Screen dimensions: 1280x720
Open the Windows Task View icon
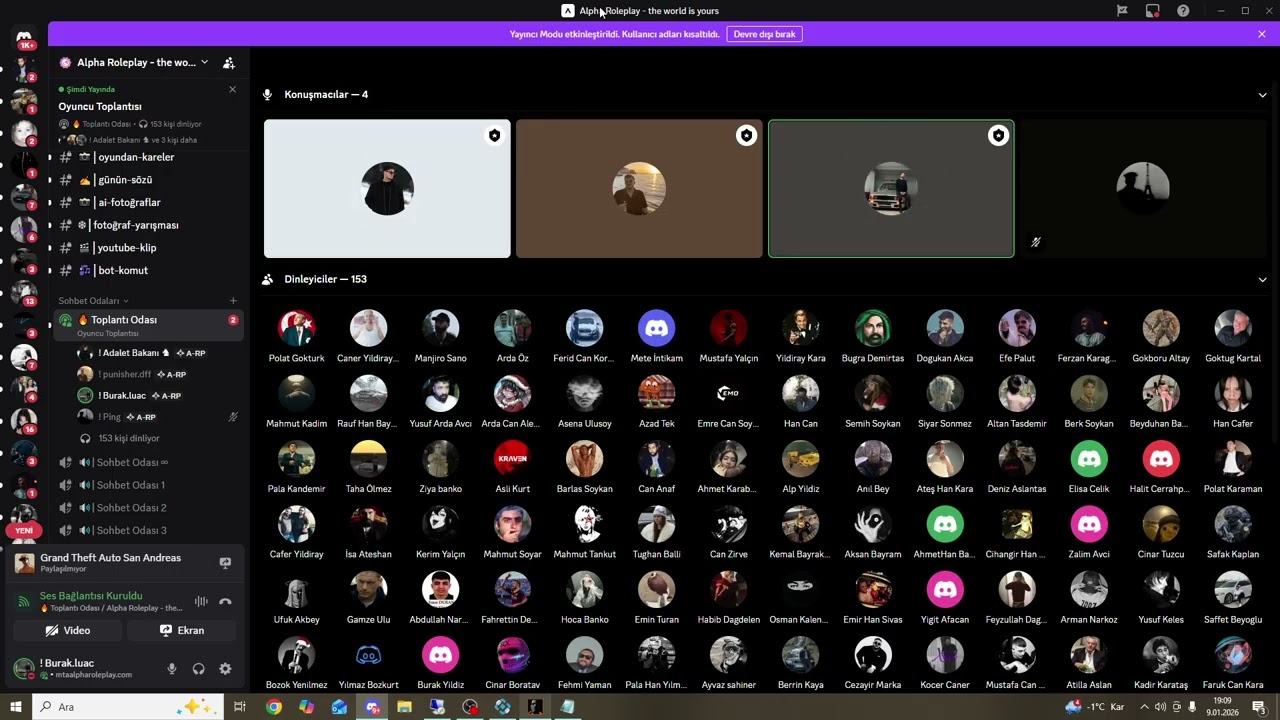click(240, 707)
